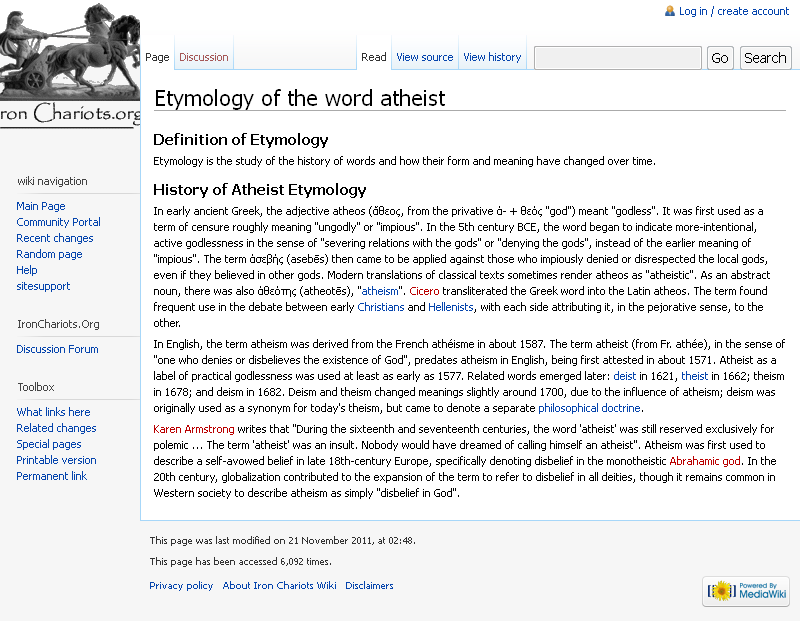Follow the Christians link
The width and height of the screenshot is (800, 621).
tap(381, 307)
